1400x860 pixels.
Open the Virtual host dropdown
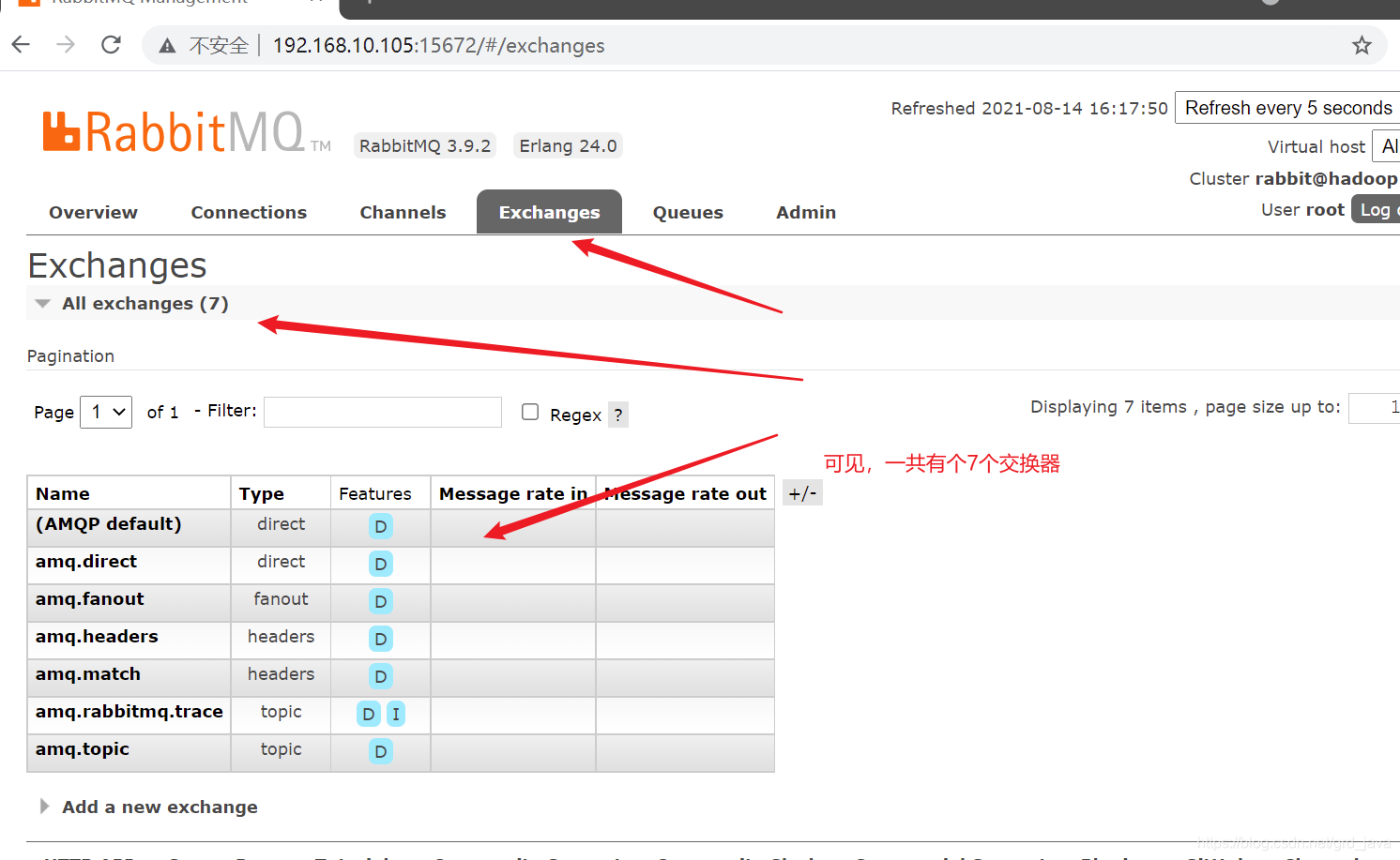pos(1386,146)
